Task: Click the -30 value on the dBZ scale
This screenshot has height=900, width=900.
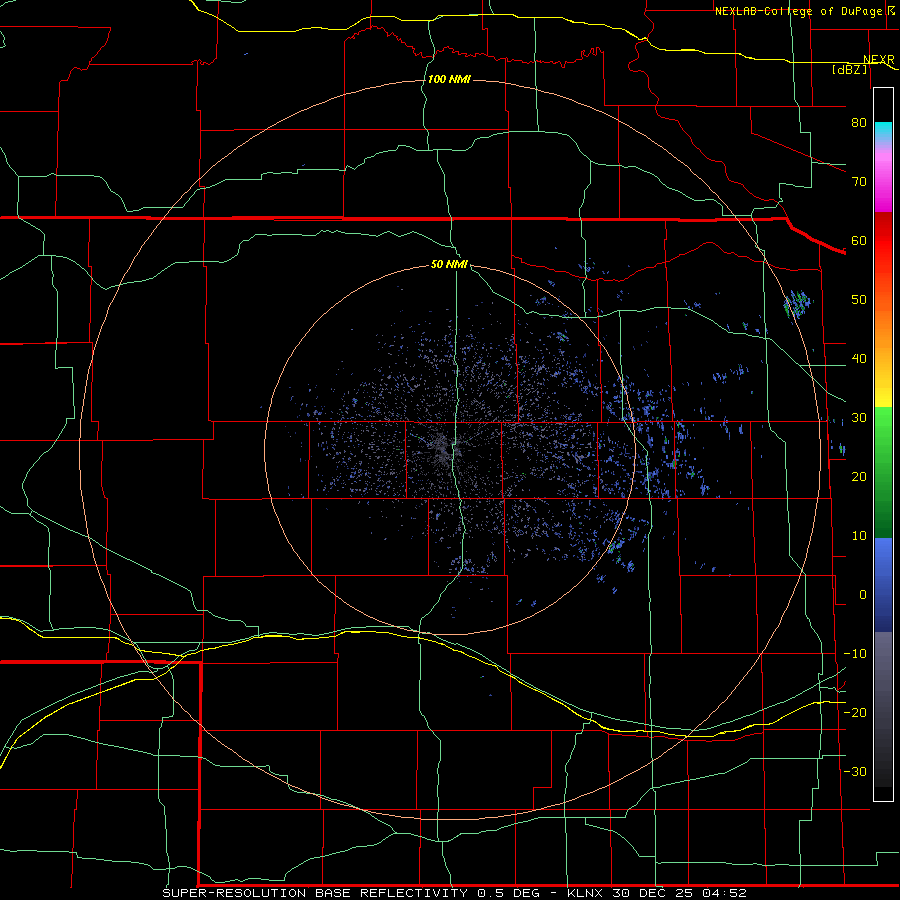Action: (x=855, y=771)
